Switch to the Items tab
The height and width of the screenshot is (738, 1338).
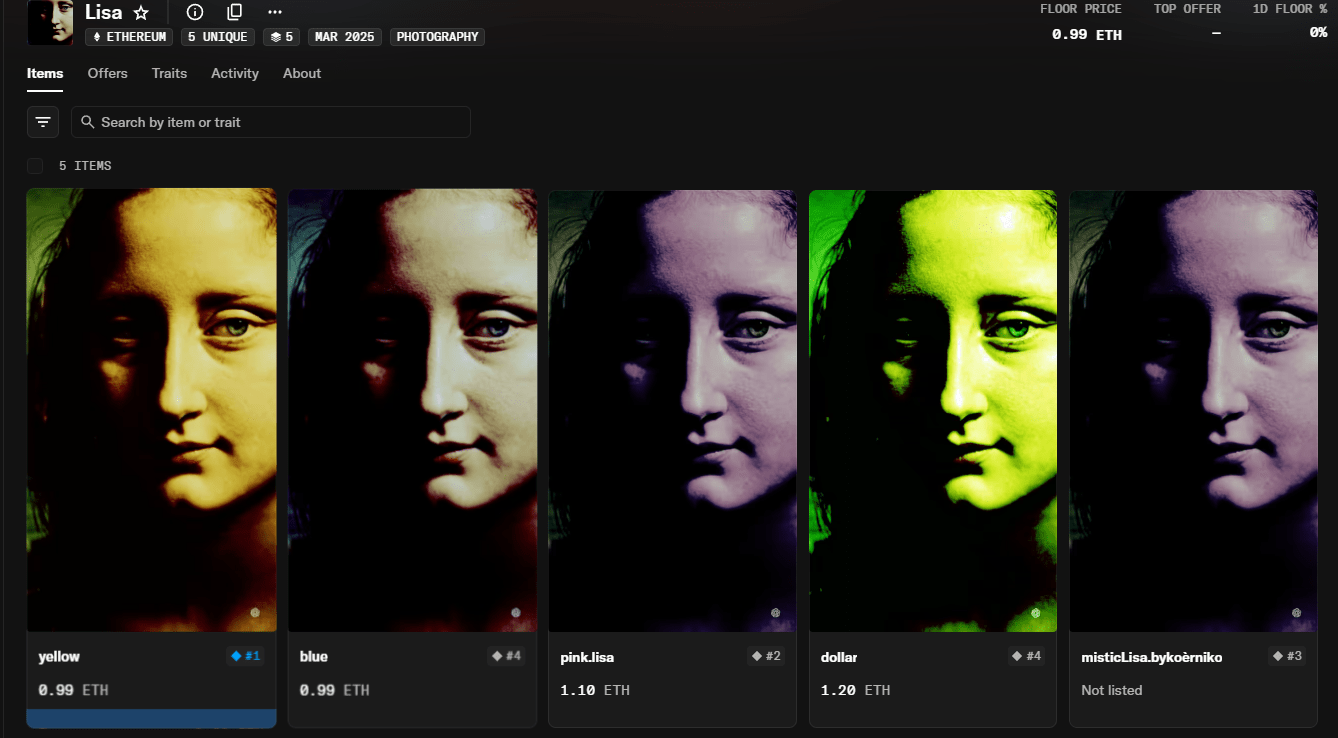click(45, 73)
